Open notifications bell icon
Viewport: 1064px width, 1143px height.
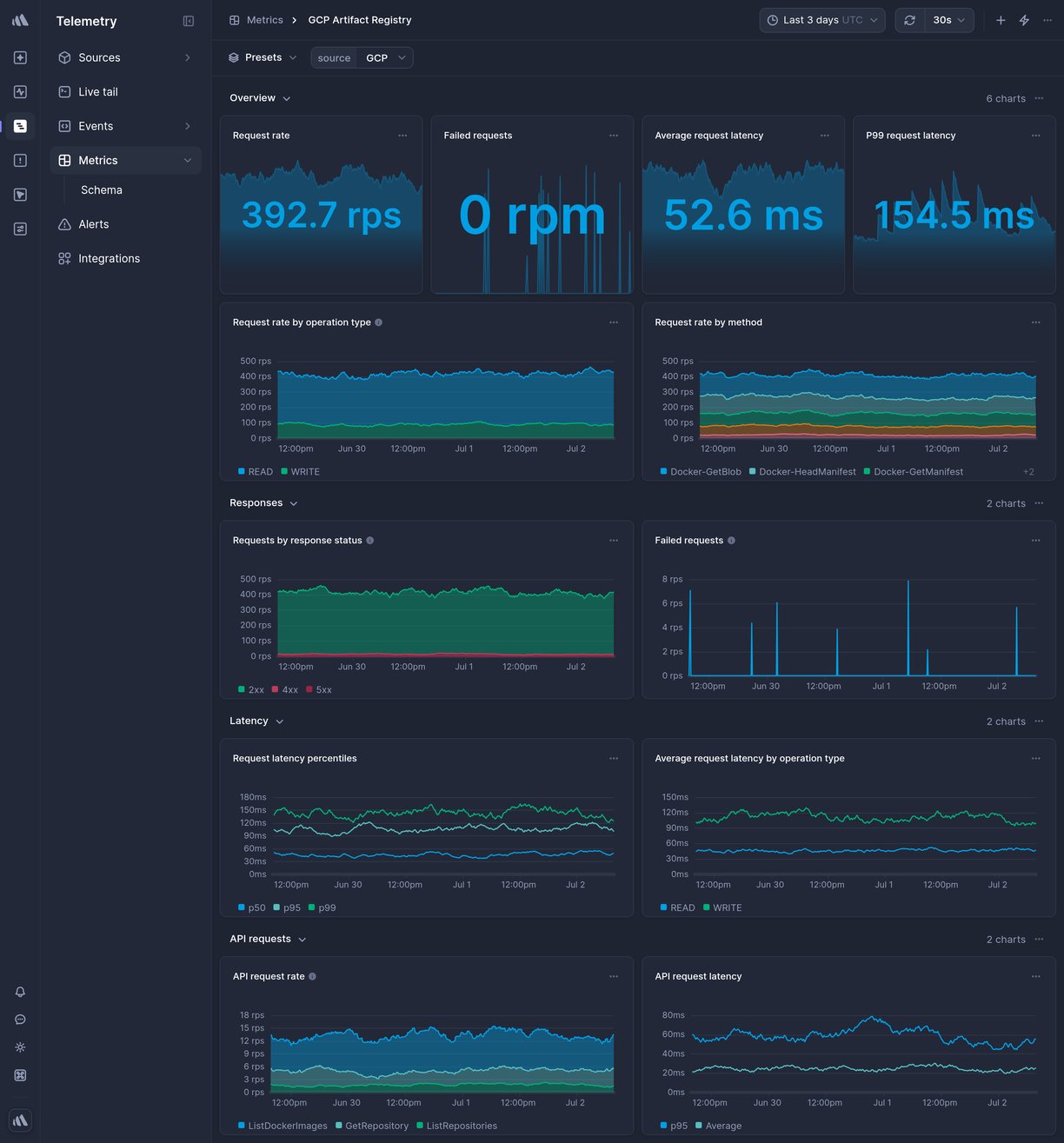pyautogui.click(x=20, y=992)
